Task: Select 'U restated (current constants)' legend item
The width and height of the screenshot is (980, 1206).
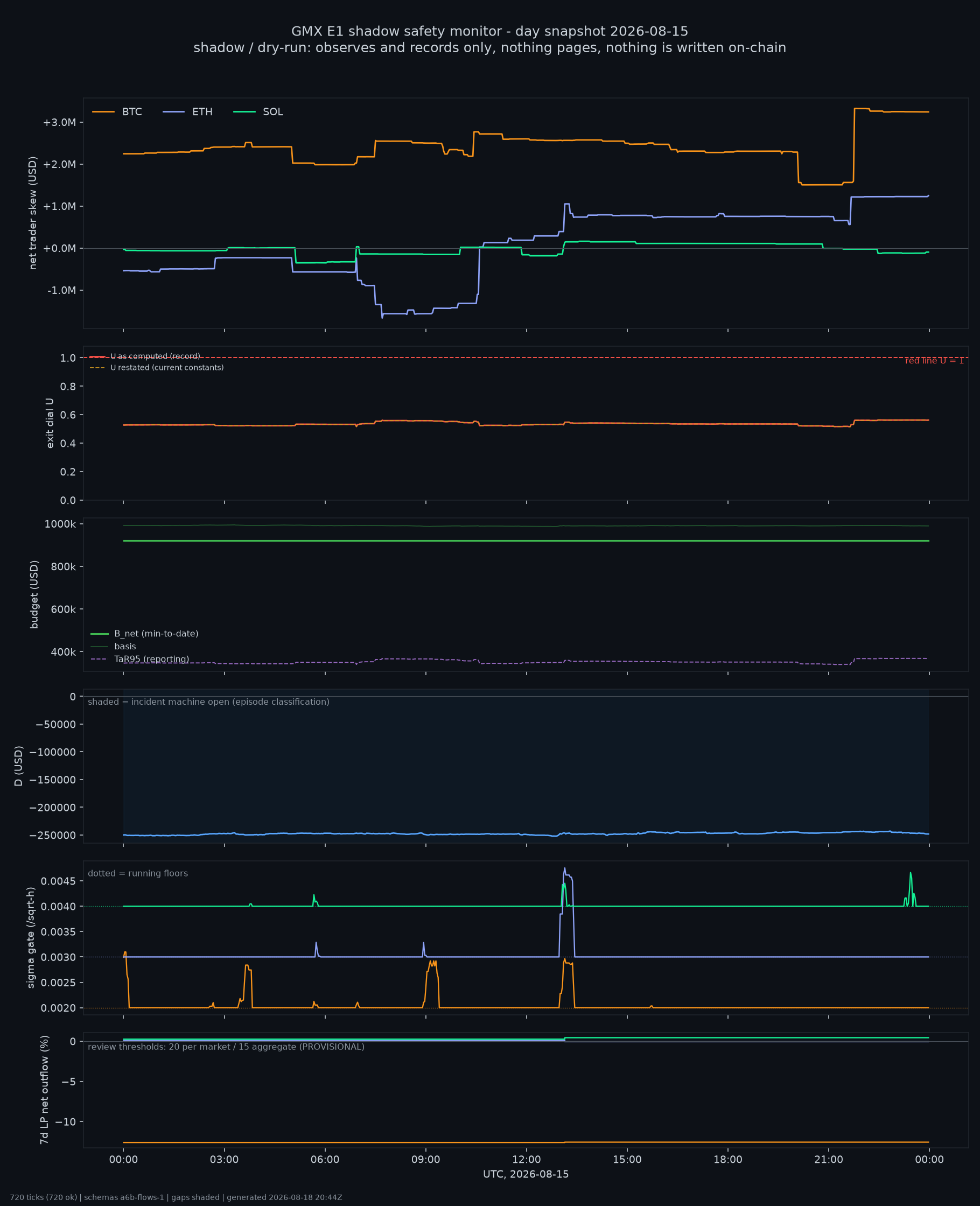Action: [156, 367]
